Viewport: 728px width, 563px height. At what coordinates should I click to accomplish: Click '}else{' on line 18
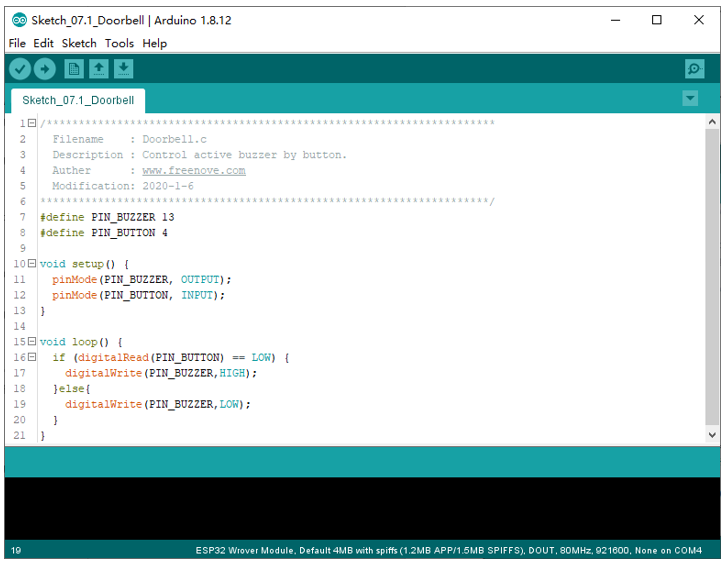(x=72, y=388)
